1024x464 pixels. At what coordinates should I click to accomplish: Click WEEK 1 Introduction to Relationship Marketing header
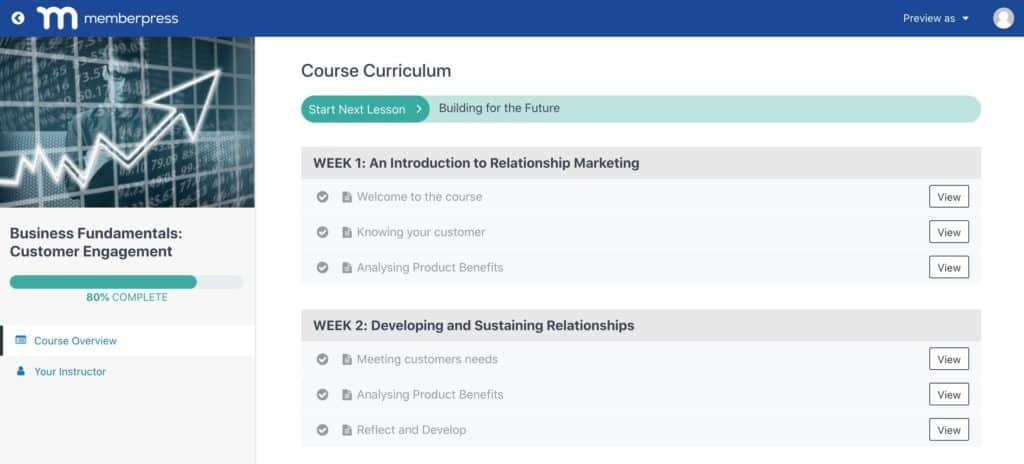tap(641, 163)
